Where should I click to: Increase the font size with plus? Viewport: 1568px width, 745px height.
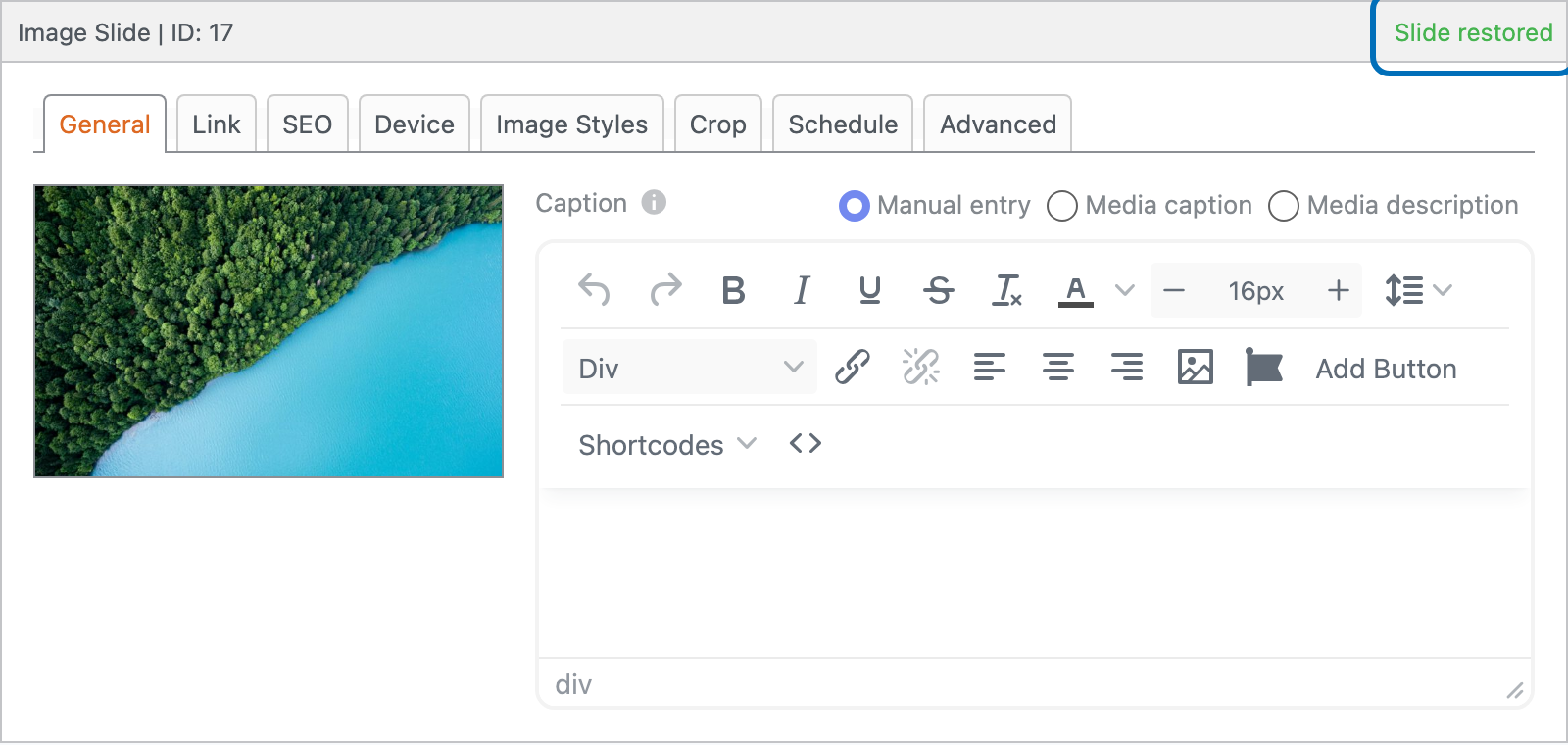click(x=1339, y=290)
